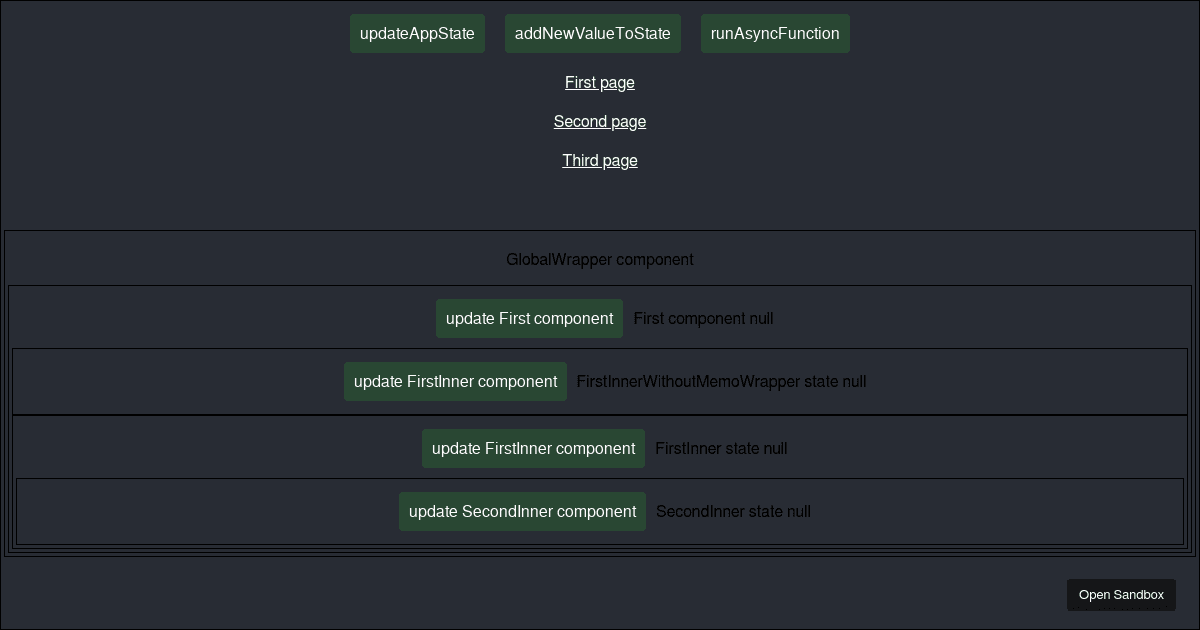The height and width of the screenshot is (630, 1200).
Task: Click the FirstInner state null label
Action: point(721,448)
